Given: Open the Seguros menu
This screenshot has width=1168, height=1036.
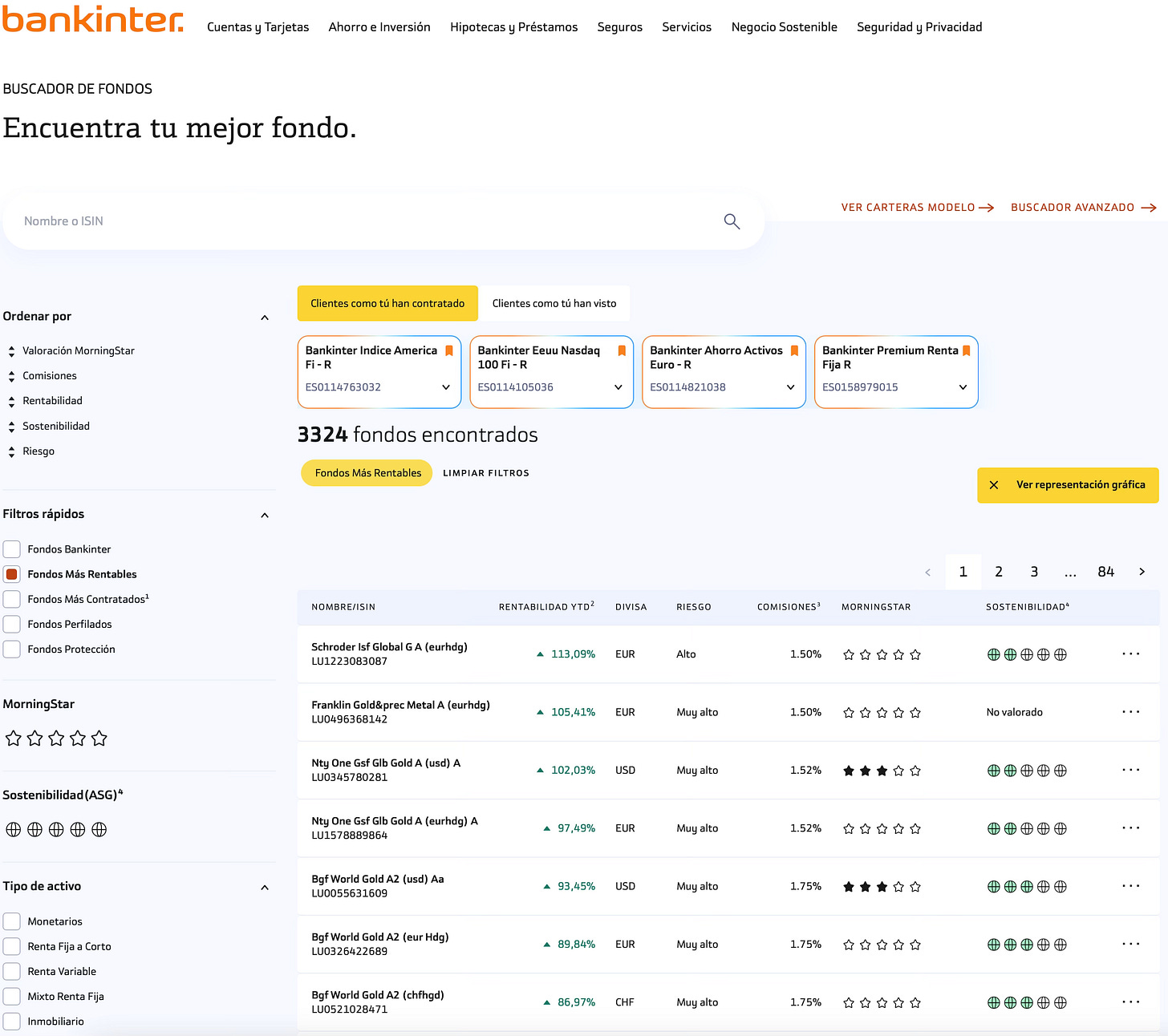Looking at the screenshot, I should point(620,27).
